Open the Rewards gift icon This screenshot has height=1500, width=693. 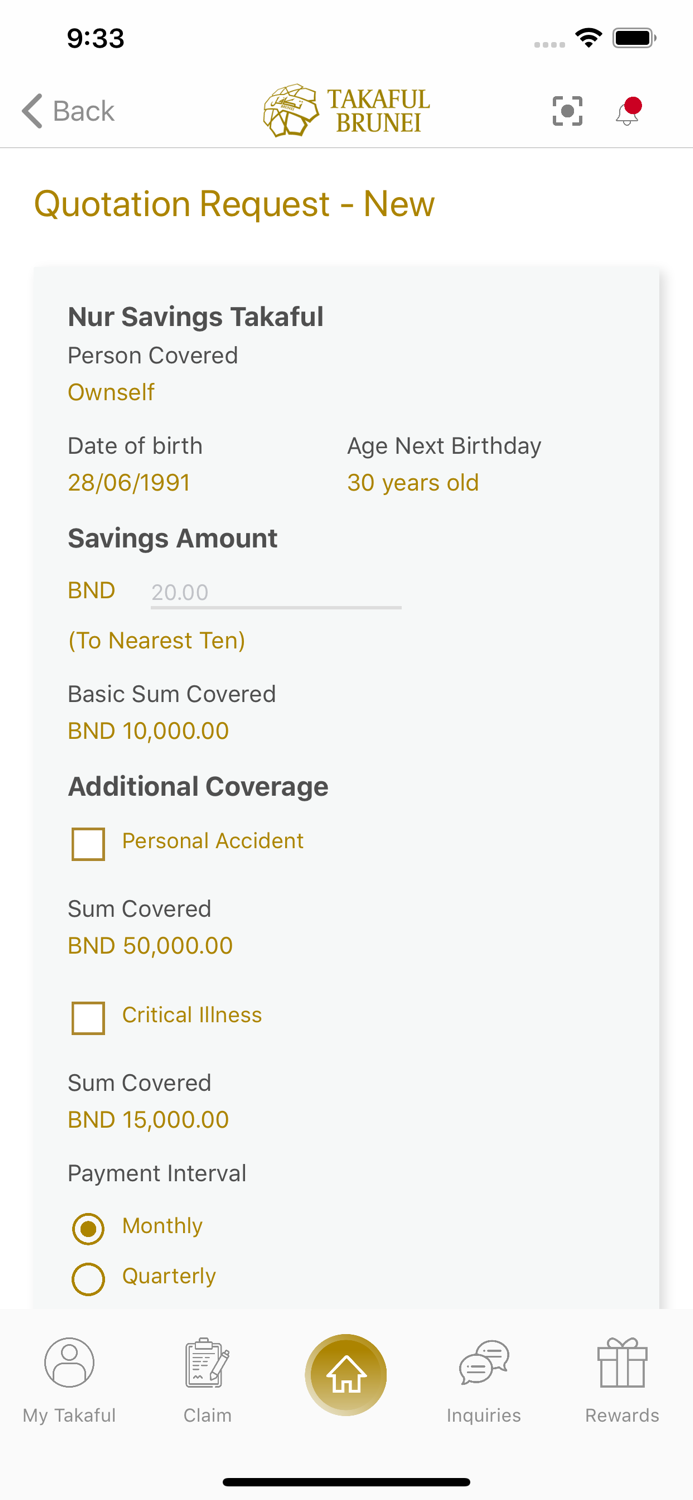[622, 1362]
